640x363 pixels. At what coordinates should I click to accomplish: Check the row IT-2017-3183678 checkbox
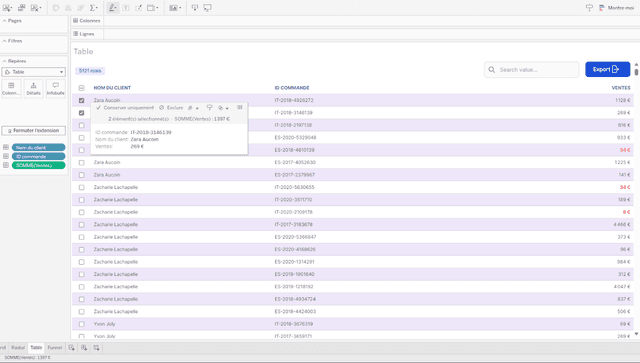point(82,225)
